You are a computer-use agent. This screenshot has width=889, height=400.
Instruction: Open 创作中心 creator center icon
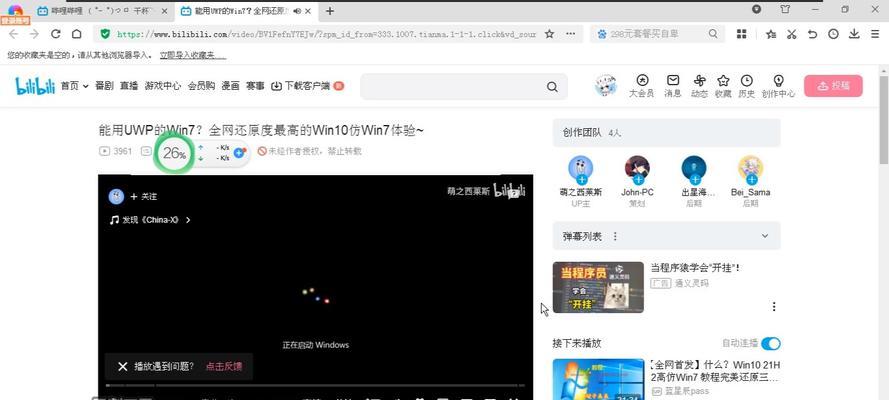pos(778,86)
